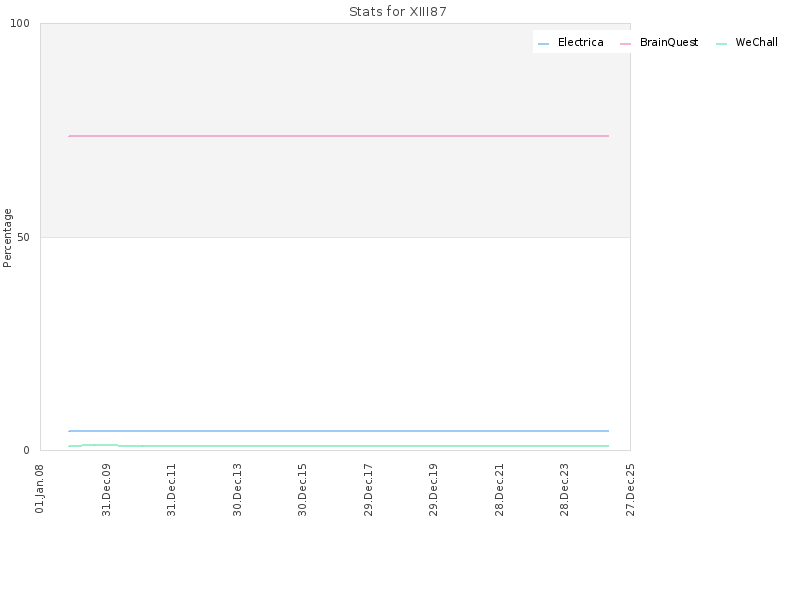Click the 50 y-axis tick label
The image size is (800, 600).
click(23, 237)
